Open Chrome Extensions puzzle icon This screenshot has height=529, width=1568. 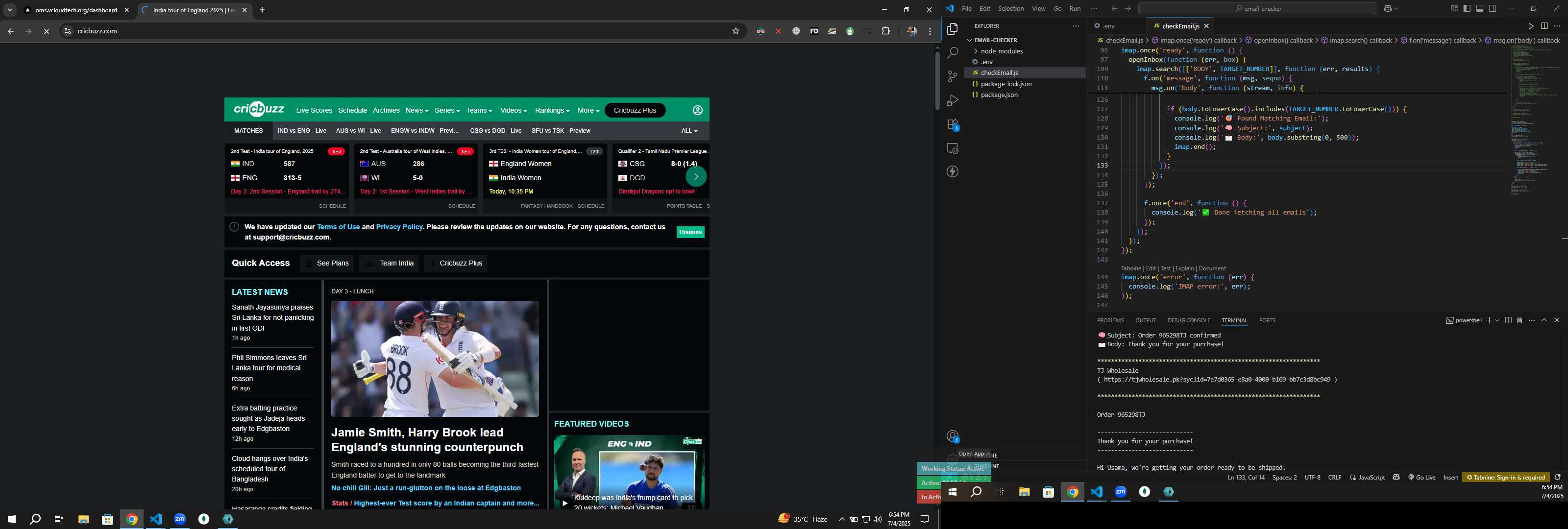point(885,31)
